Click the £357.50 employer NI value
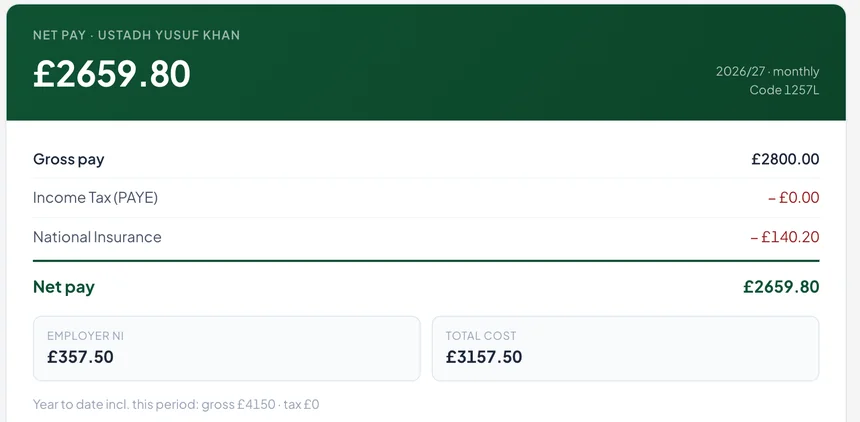The height and width of the screenshot is (422, 860). [x=80, y=357]
